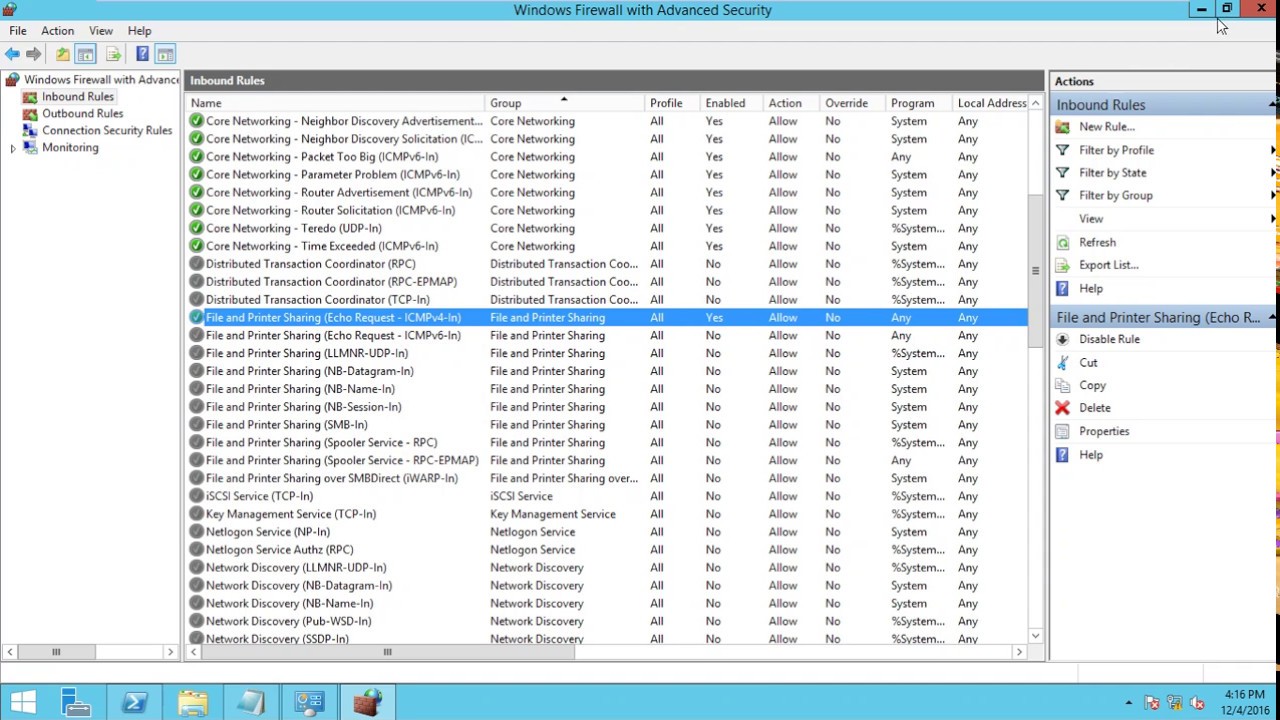1280x720 pixels.
Task: Go back with the blue left arrow
Action: coord(12,54)
